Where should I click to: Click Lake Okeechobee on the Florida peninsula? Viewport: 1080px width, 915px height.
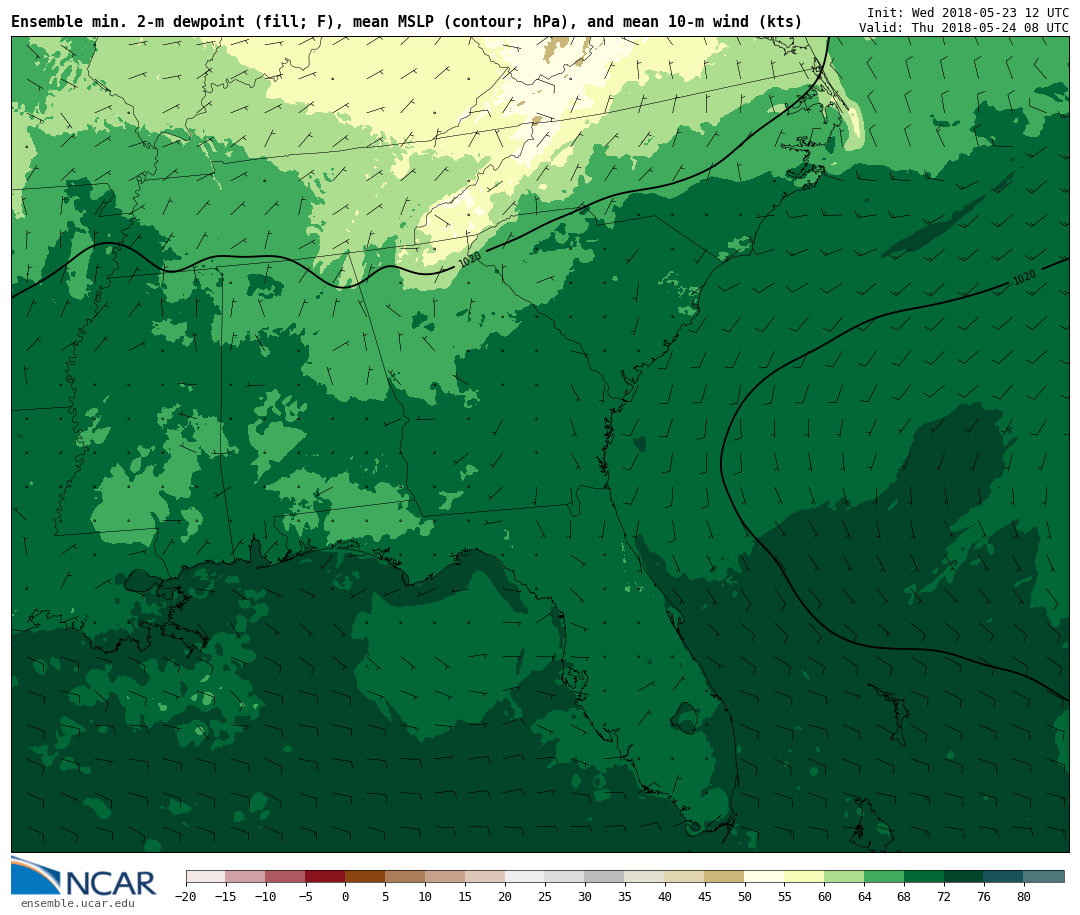click(685, 716)
